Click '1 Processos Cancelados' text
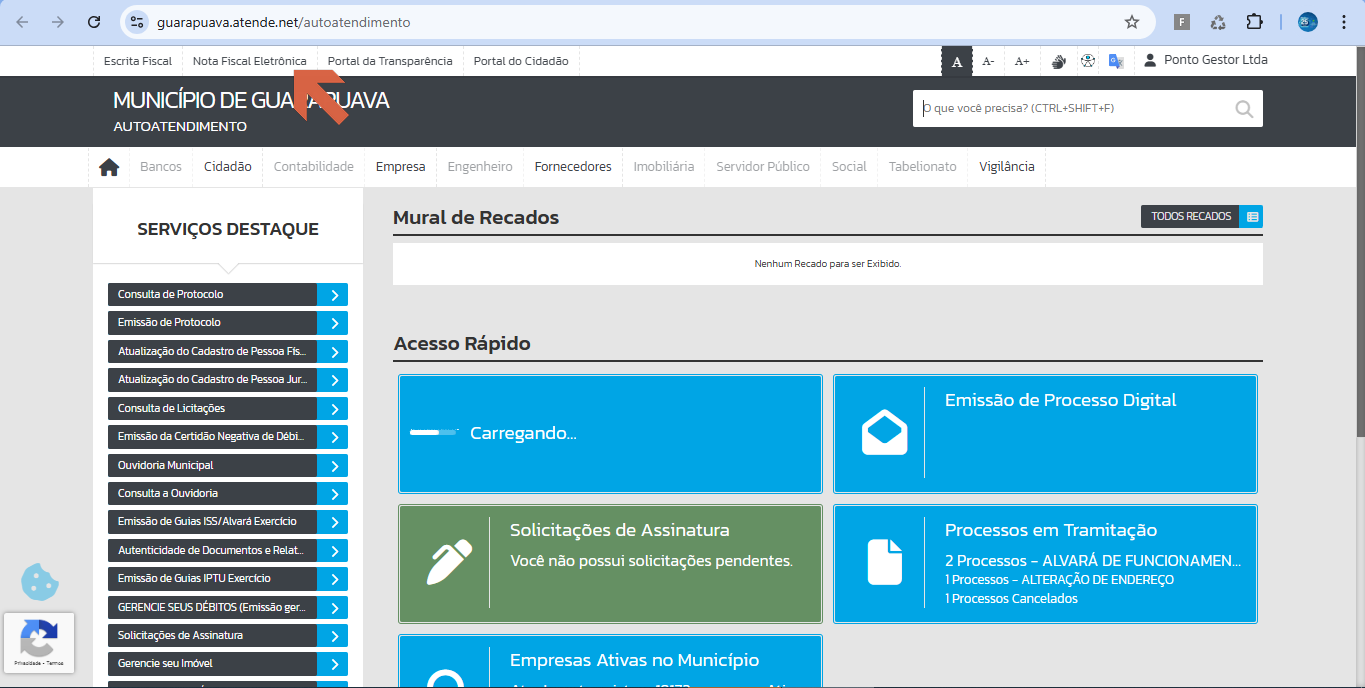The width and height of the screenshot is (1365, 688). (1011, 599)
